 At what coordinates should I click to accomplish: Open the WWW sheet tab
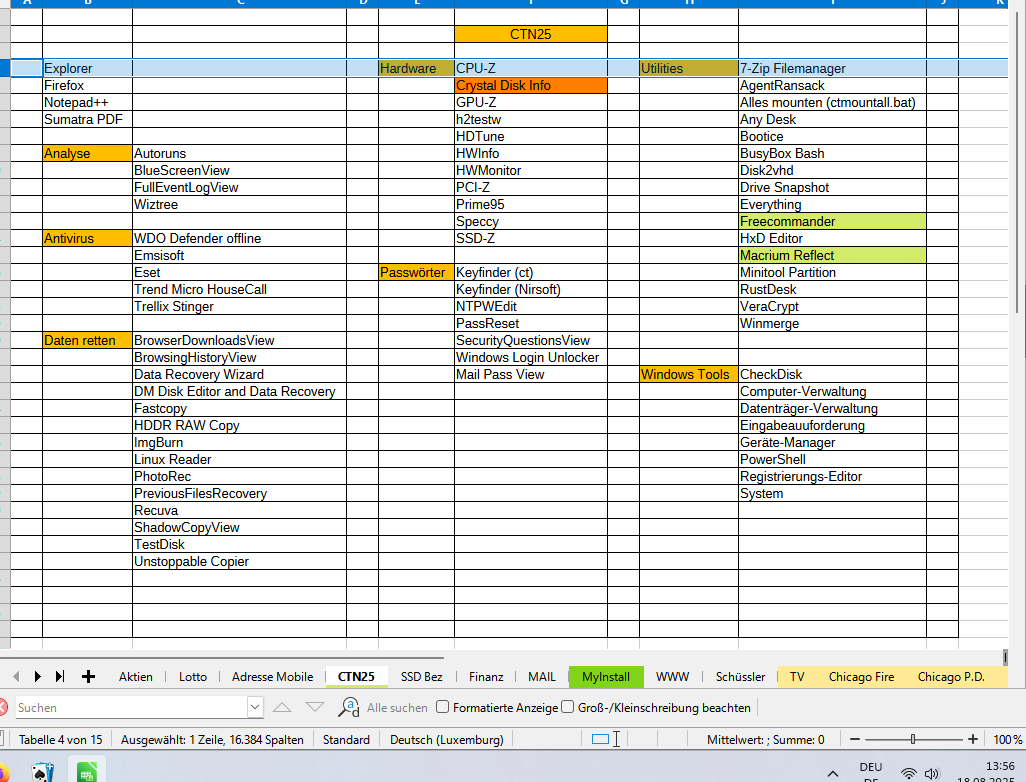point(673,677)
